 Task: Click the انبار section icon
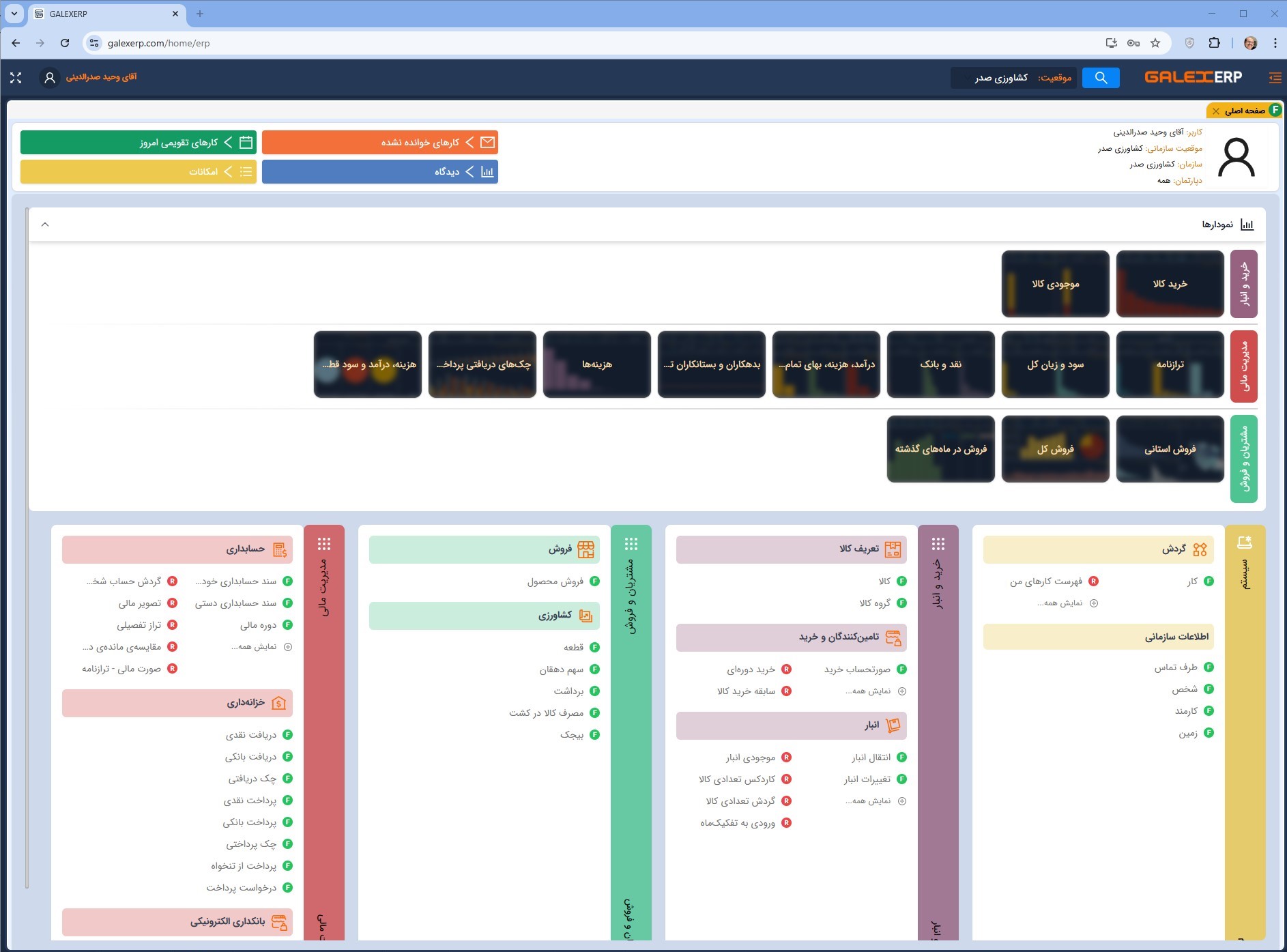click(893, 725)
